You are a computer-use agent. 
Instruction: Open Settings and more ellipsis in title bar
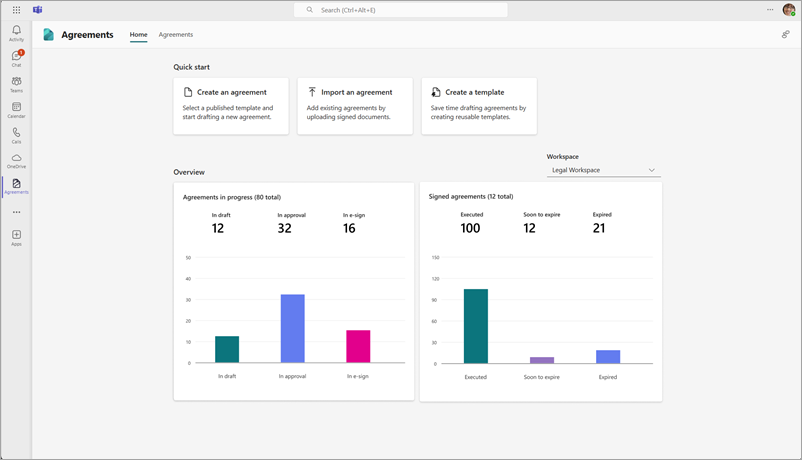point(770,10)
